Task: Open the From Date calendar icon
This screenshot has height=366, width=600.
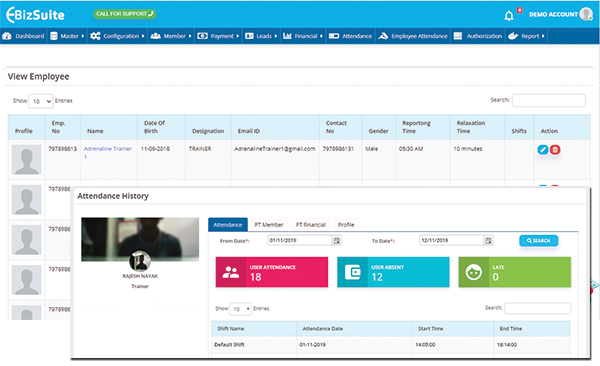Action: (x=337, y=240)
